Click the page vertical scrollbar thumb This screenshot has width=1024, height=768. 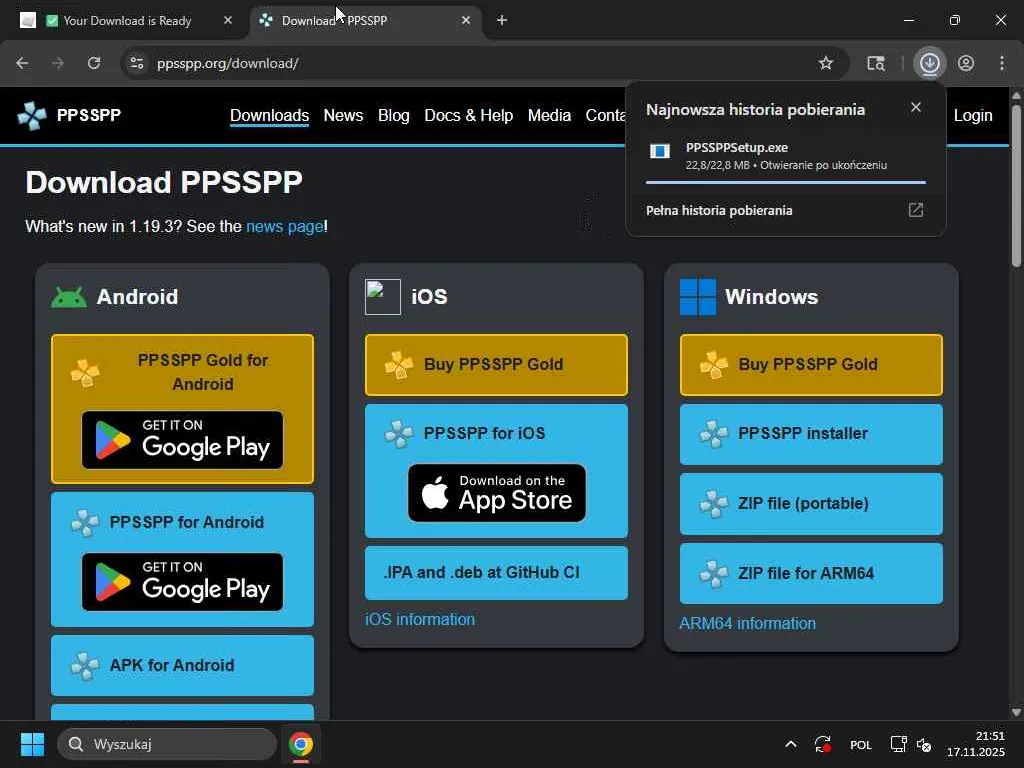(x=1016, y=185)
